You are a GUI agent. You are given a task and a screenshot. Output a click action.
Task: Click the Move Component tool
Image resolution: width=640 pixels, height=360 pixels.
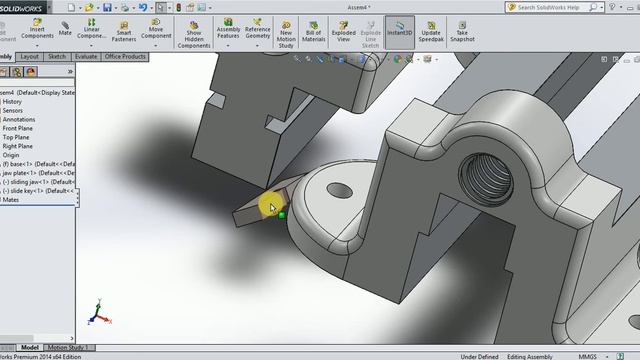click(x=156, y=29)
